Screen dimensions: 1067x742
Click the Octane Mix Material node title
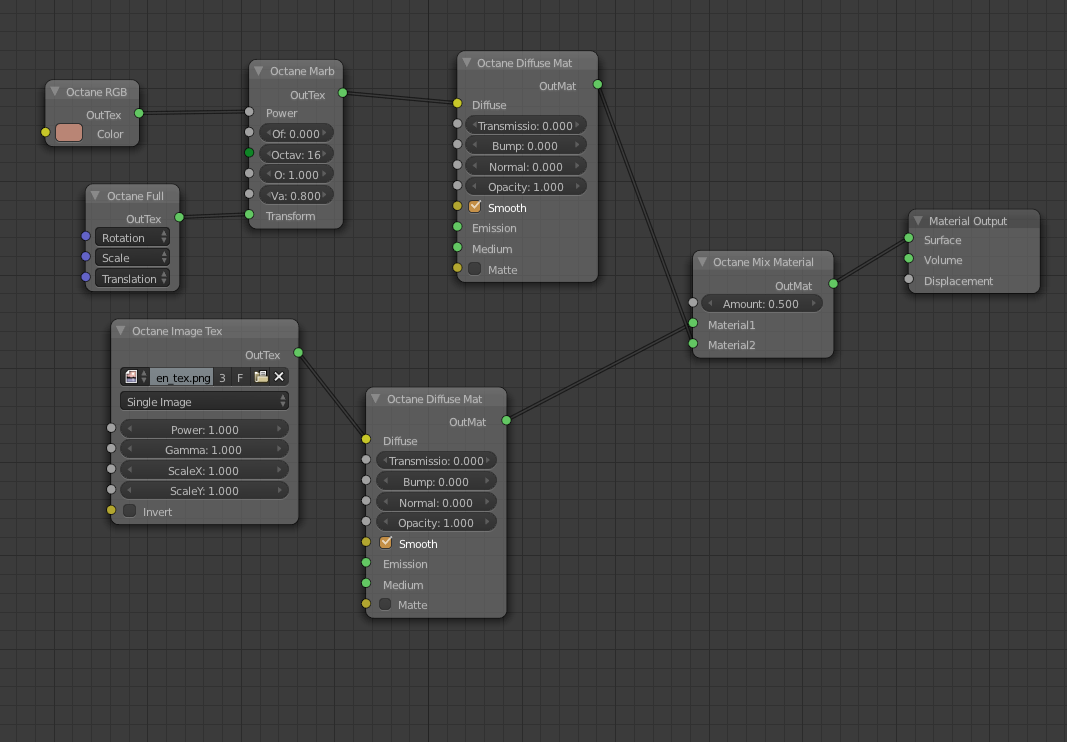click(x=763, y=262)
